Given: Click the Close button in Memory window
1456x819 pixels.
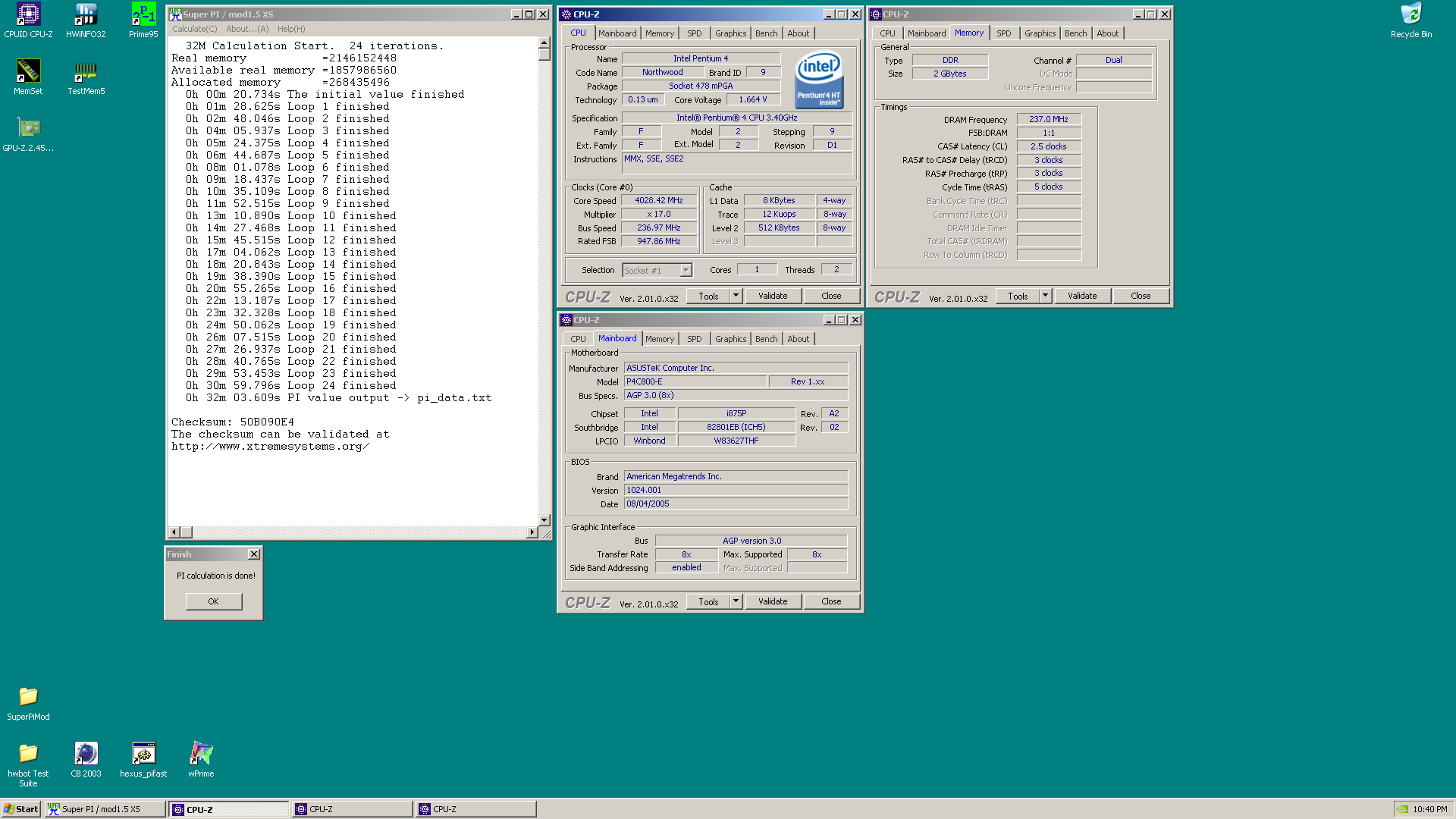Looking at the screenshot, I should tap(1141, 296).
